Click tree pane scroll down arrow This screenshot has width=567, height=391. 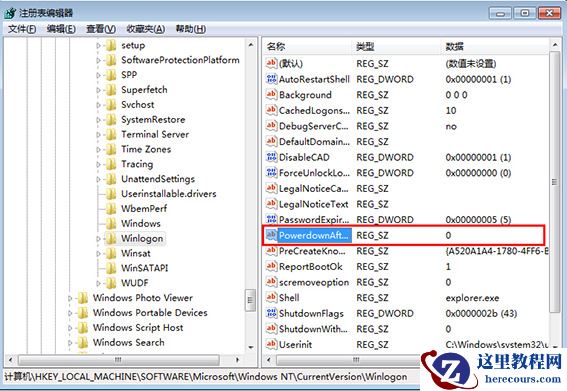251,347
